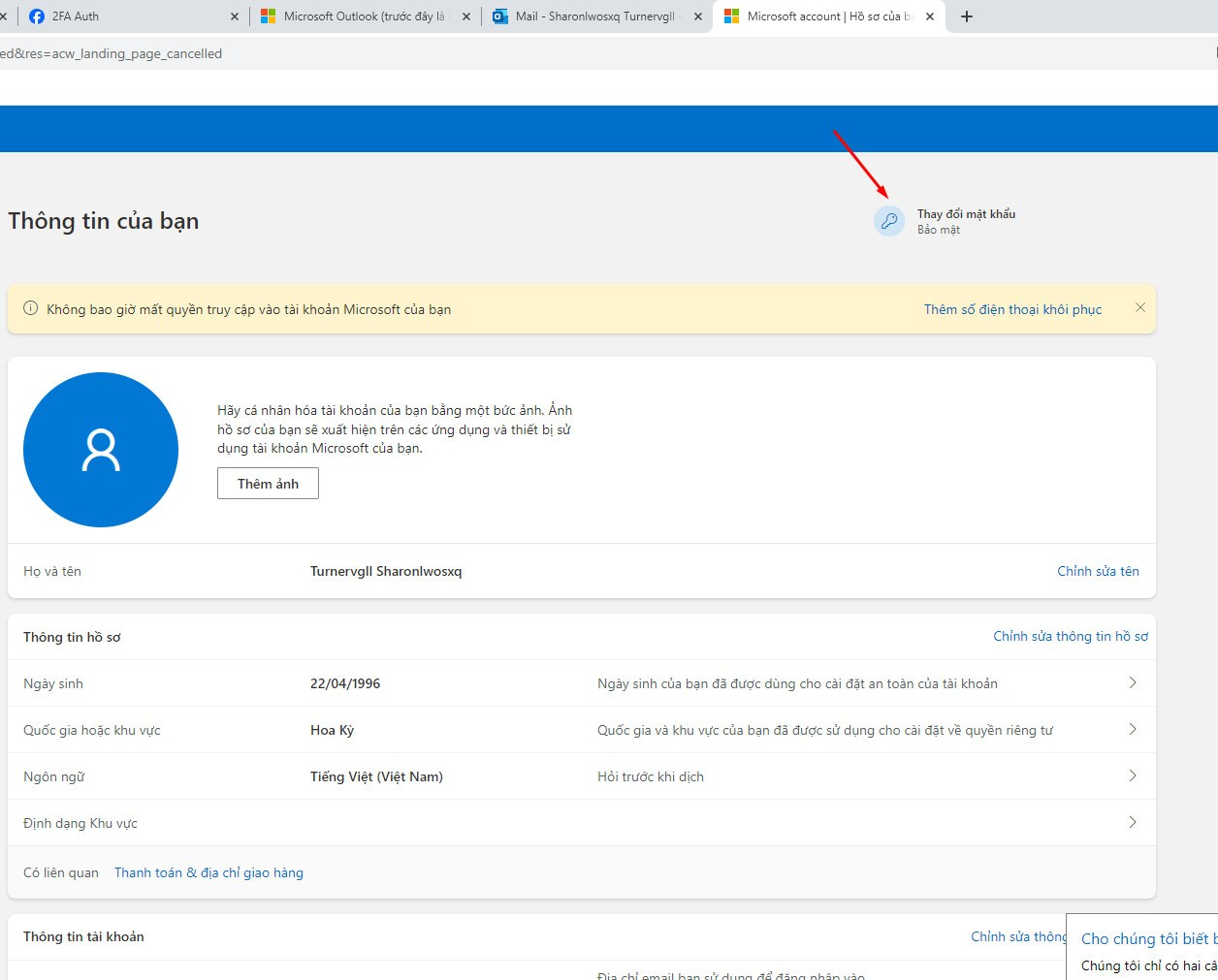Click the browser address bar
1218x980 pixels.
388,53
